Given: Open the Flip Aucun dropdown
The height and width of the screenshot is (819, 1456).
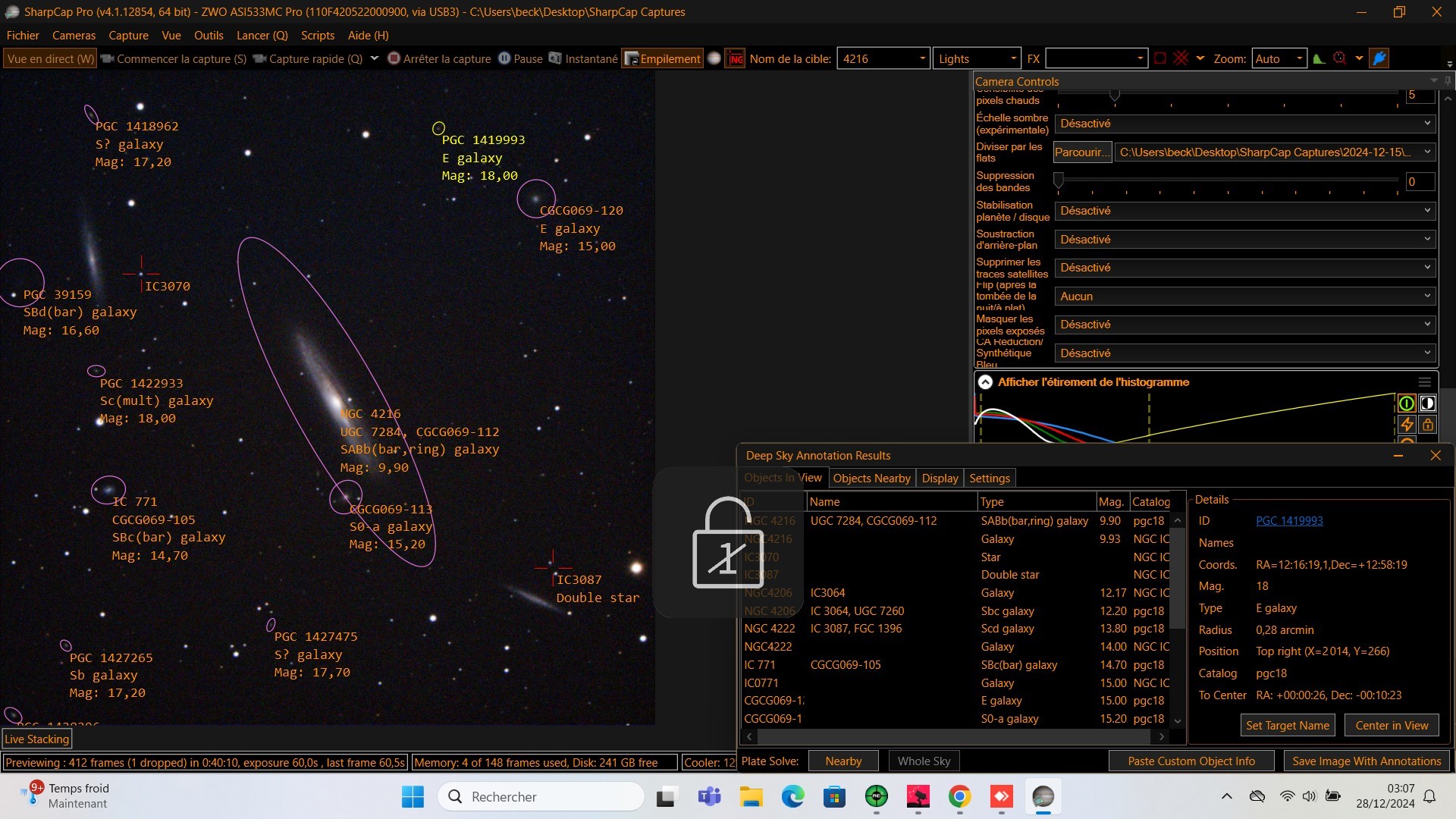Looking at the screenshot, I should [1245, 297].
